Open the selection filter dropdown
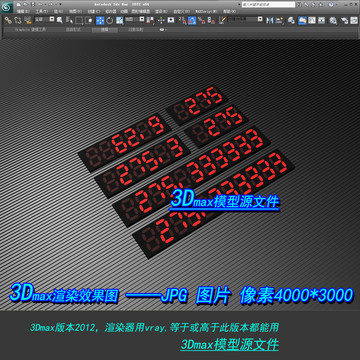Screen dimensions: 360x360 pos(45,19)
